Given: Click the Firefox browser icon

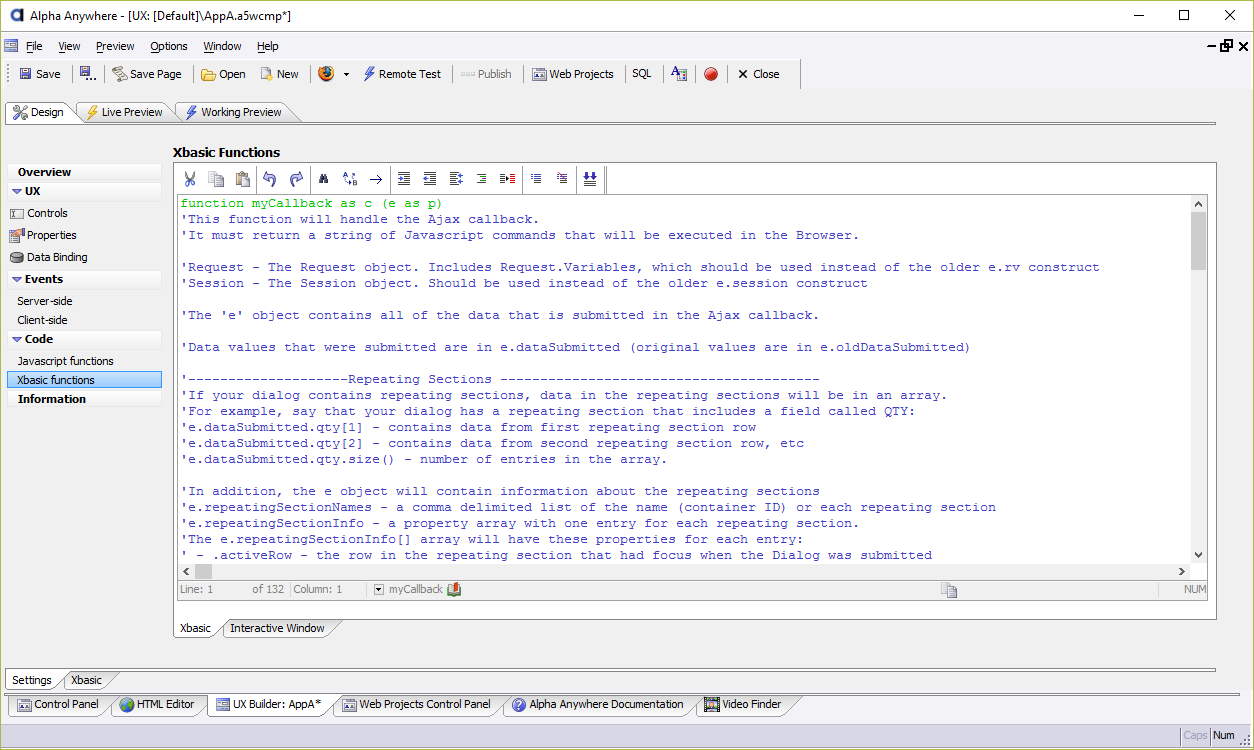Looking at the screenshot, I should [326, 74].
